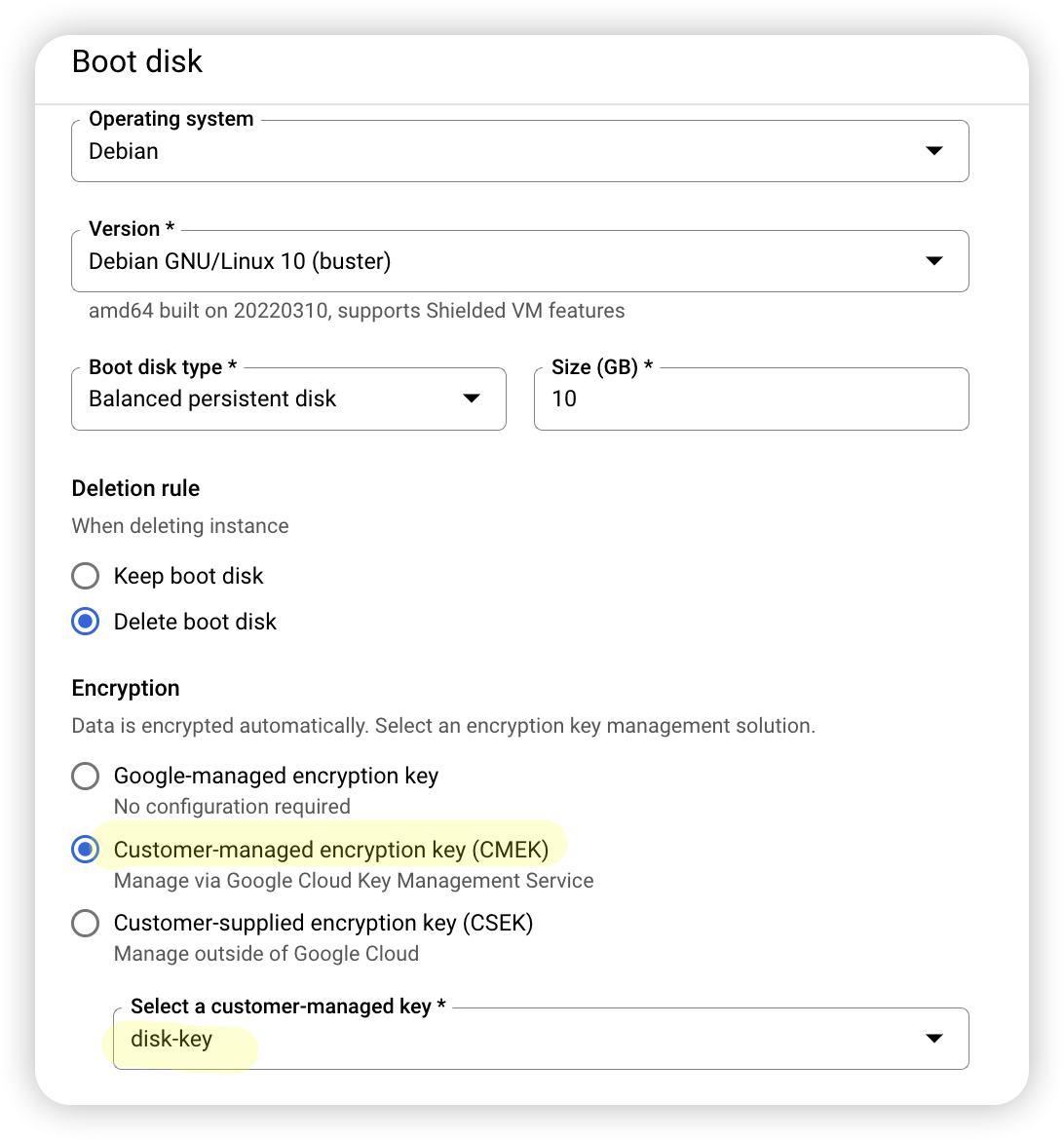Viewport: 1064px width, 1140px height.
Task: Click the Encryption section heading
Action: pos(125,688)
